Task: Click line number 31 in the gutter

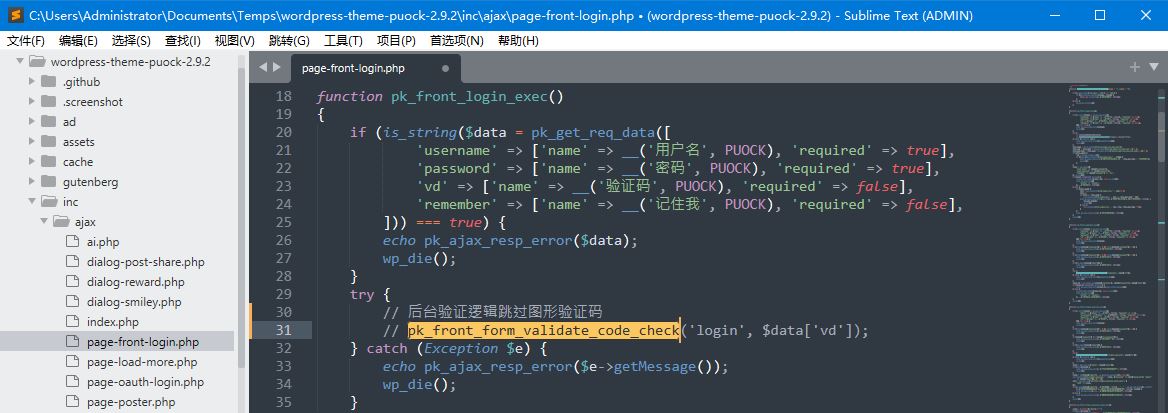Action: [x=283, y=330]
